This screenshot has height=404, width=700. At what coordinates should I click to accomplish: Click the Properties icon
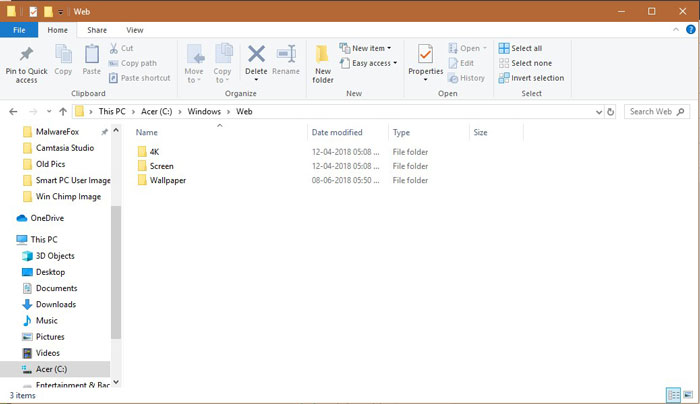[425, 55]
